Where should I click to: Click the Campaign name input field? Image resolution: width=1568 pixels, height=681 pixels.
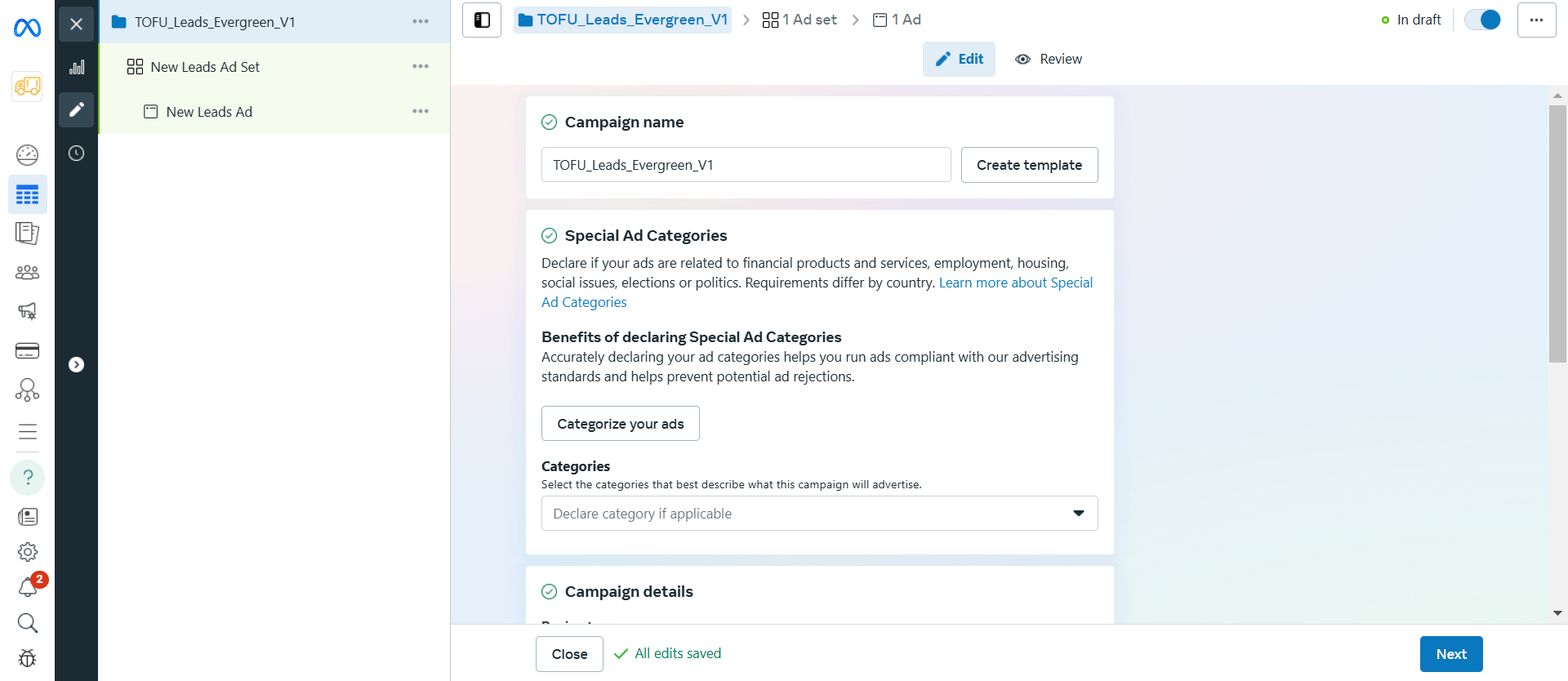click(x=746, y=165)
